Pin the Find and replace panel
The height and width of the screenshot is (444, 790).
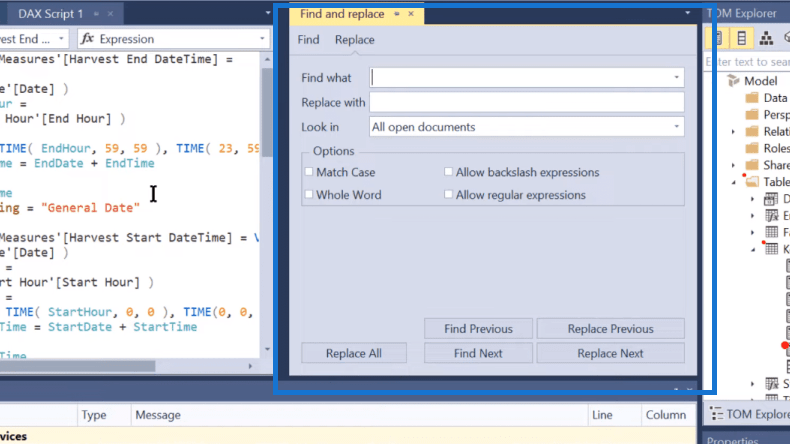(x=397, y=14)
